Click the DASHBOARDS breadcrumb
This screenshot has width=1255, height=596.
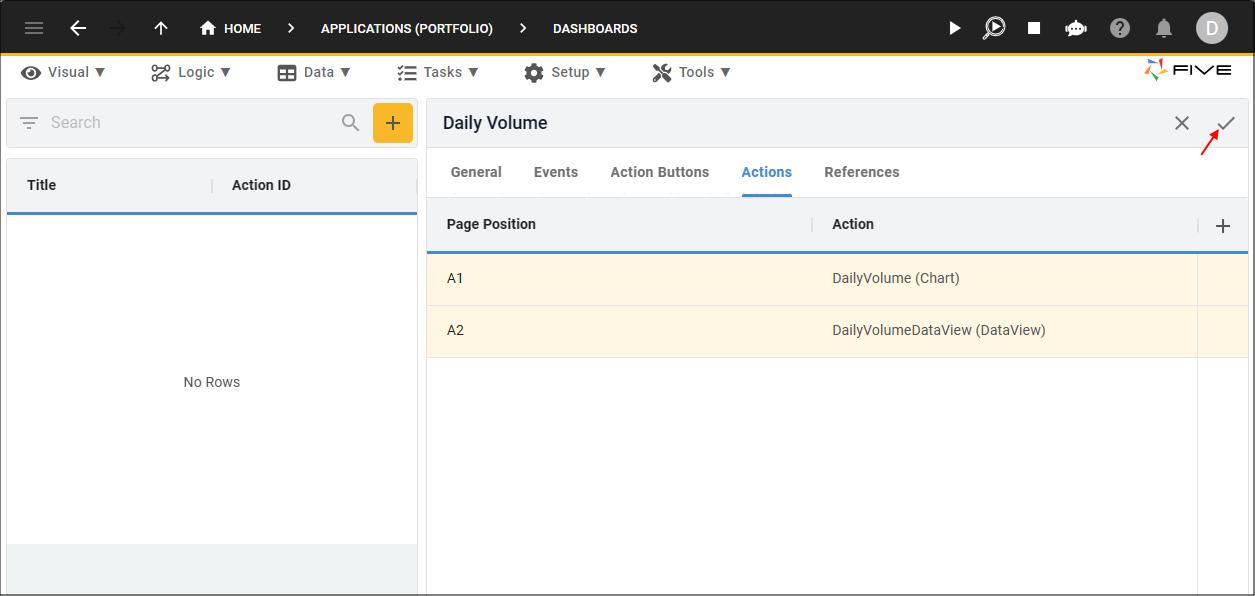[x=595, y=28]
